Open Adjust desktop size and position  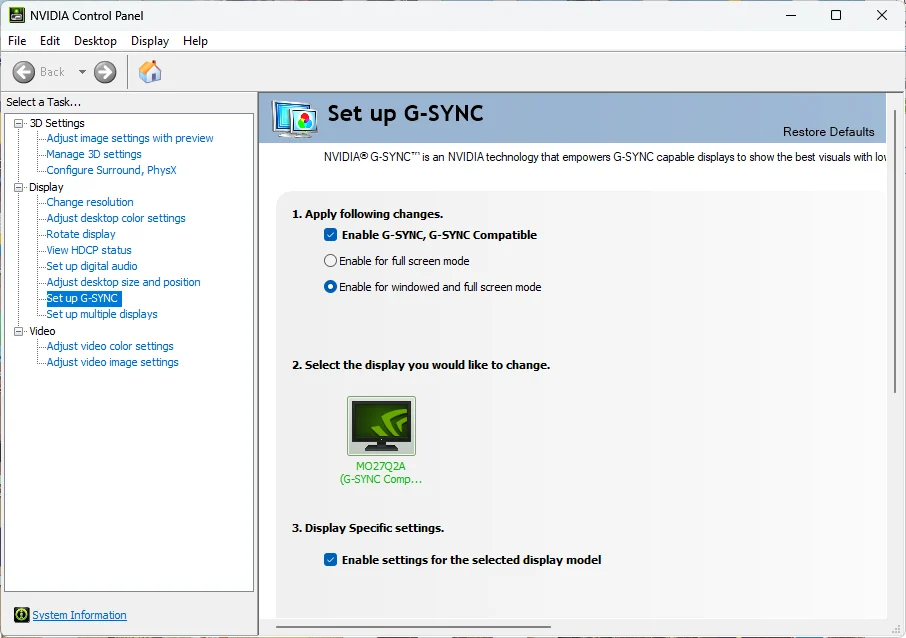[123, 282]
